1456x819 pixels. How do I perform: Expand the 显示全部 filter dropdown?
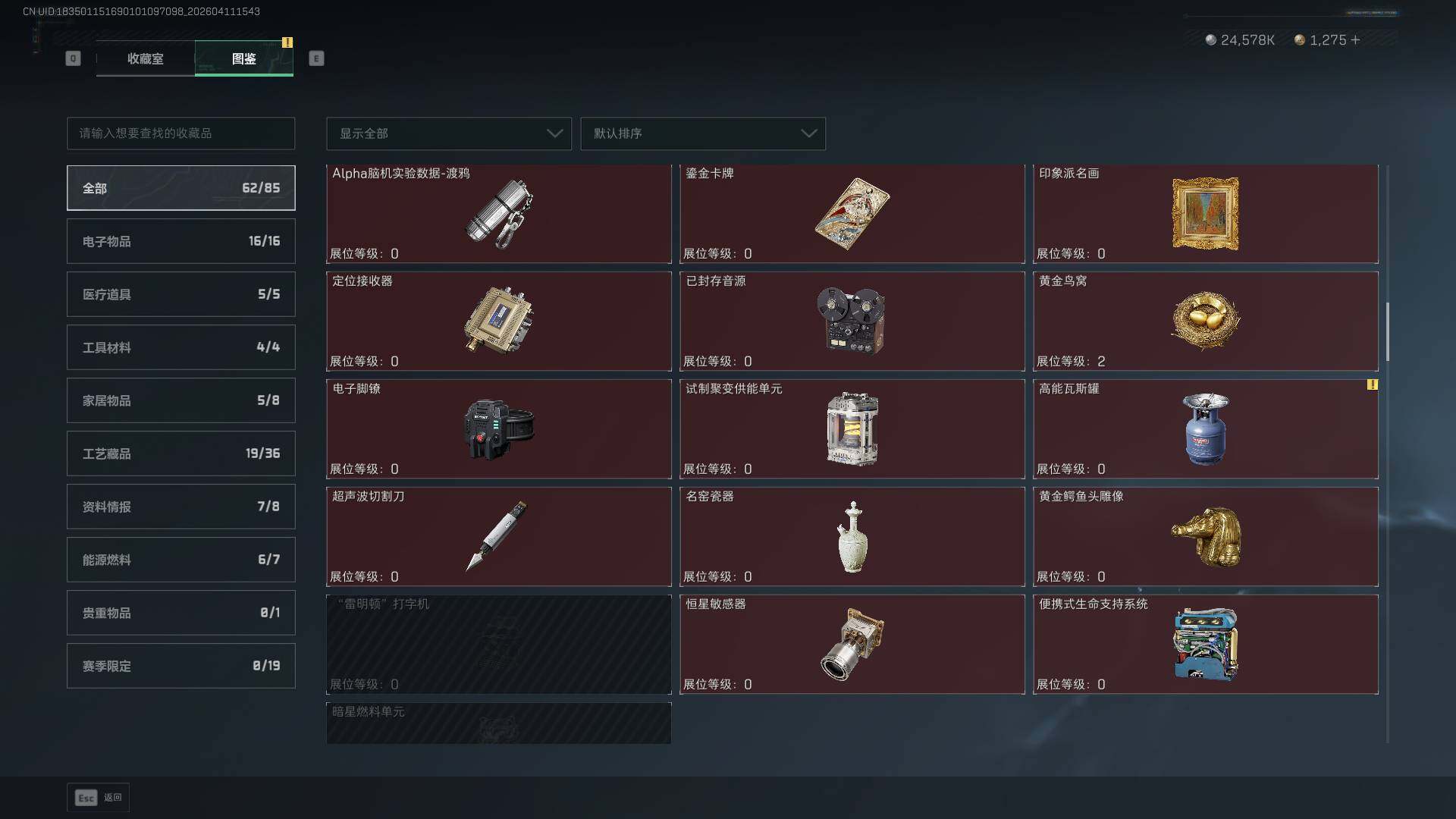(x=449, y=133)
